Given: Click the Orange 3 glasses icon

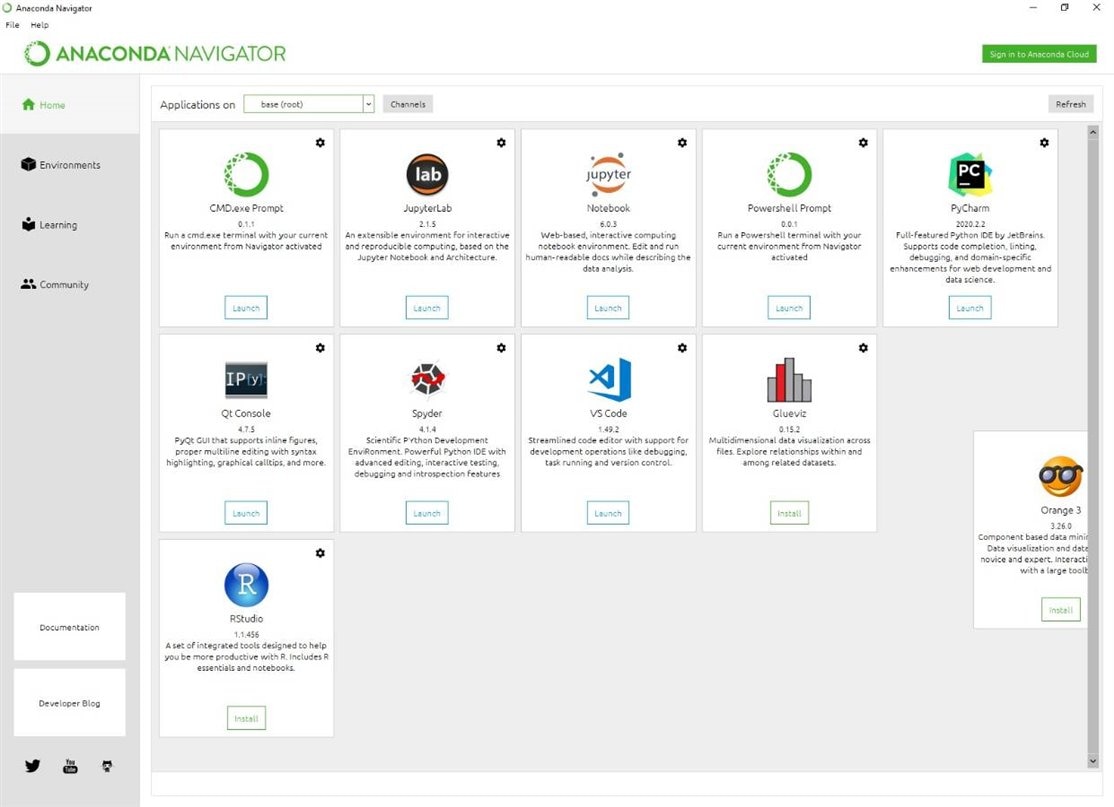Looking at the screenshot, I should (1060, 477).
